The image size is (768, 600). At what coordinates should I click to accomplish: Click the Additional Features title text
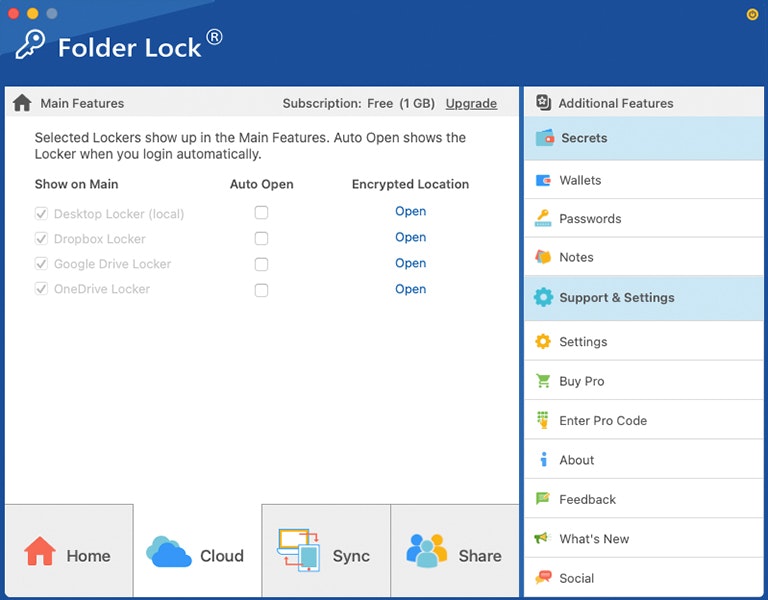point(616,103)
